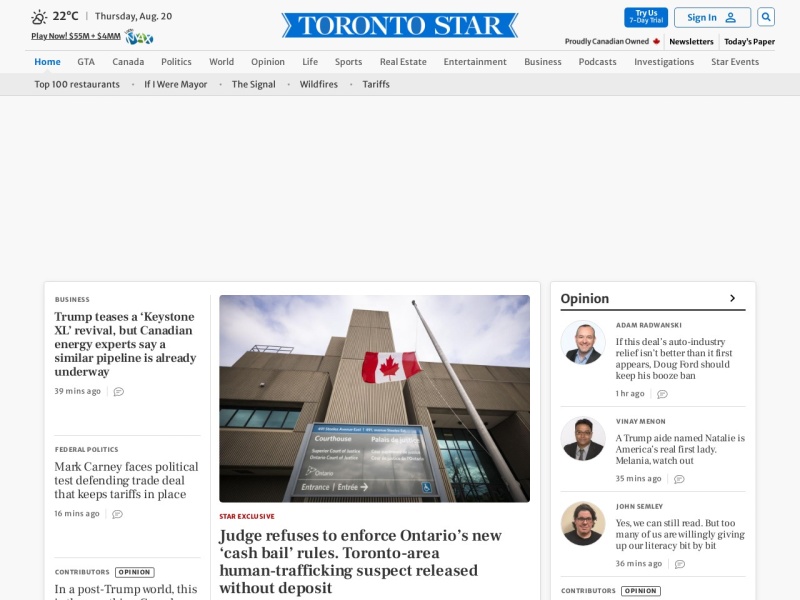The image size is (800, 600).
Task: Open Doug Ford booze ban column
Action: (674, 359)
